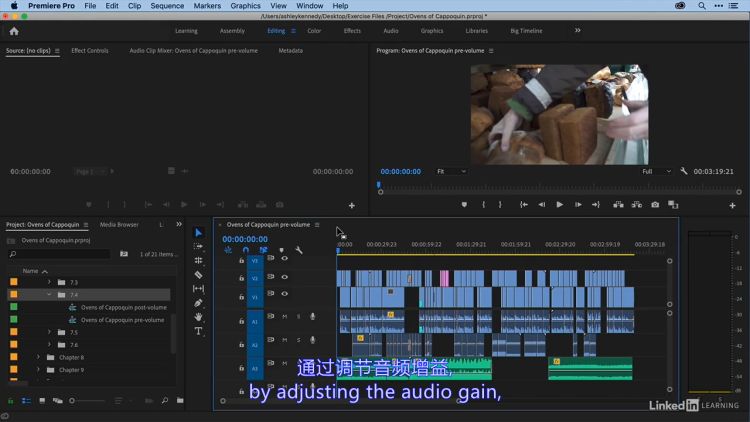Open Program monitor button editor plus
The height and width of the screenshot is (422, 750).
coord(732,205)
